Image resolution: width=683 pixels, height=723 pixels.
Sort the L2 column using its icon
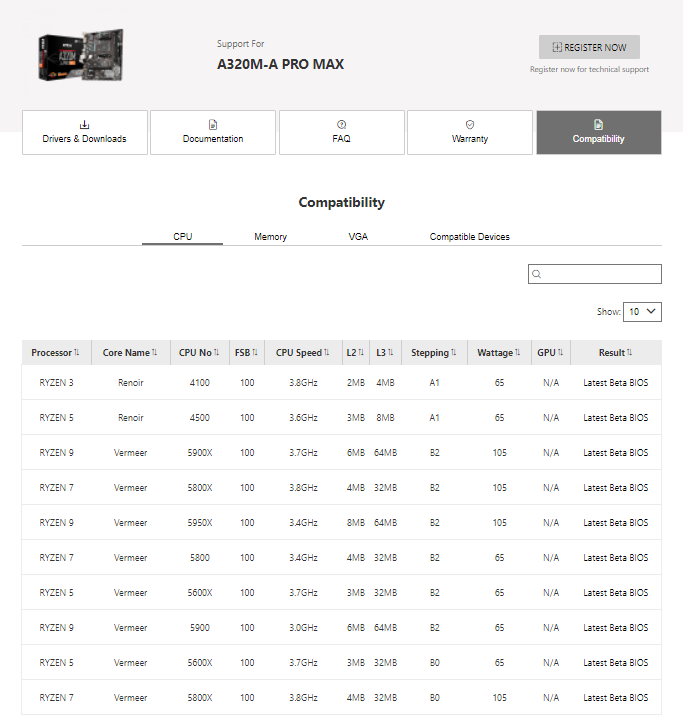coord(361,352)
